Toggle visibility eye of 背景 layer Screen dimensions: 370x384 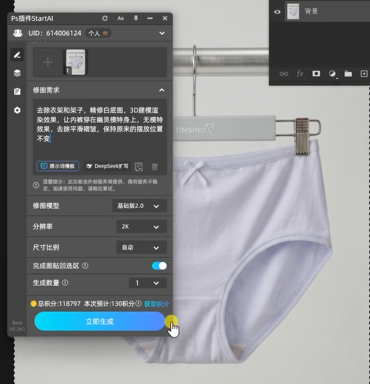click(x=277, y=12)
